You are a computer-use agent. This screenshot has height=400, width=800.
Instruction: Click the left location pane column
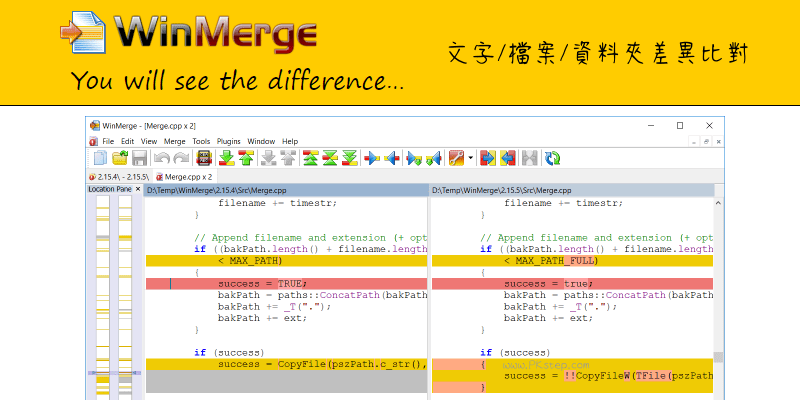coord(103,297)
